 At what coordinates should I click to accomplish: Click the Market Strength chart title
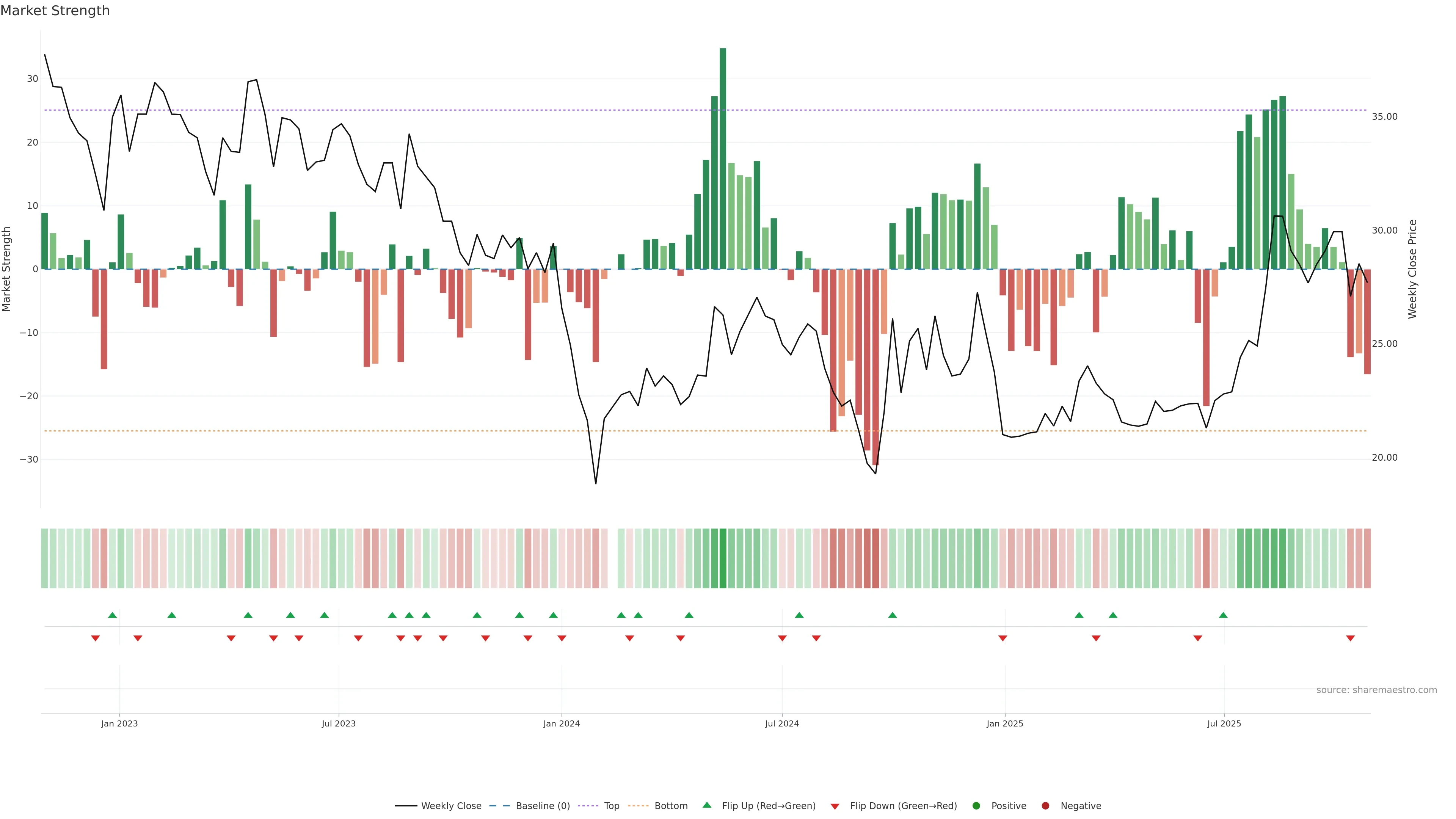(55, 11)
